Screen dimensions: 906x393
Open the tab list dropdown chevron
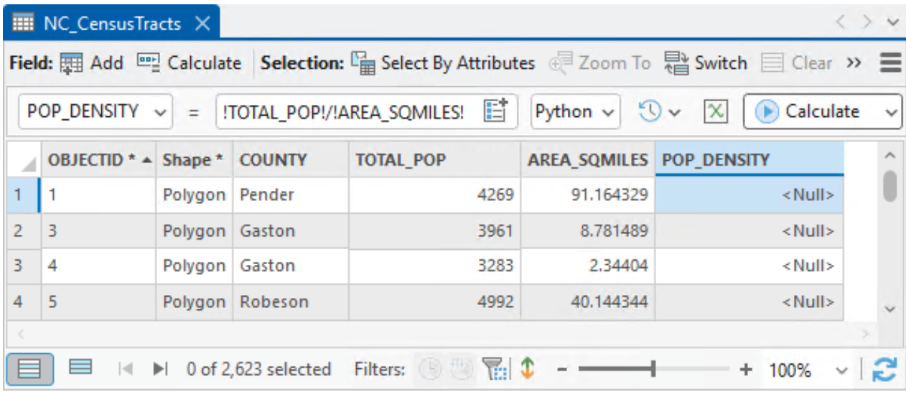tap(893, 23)
